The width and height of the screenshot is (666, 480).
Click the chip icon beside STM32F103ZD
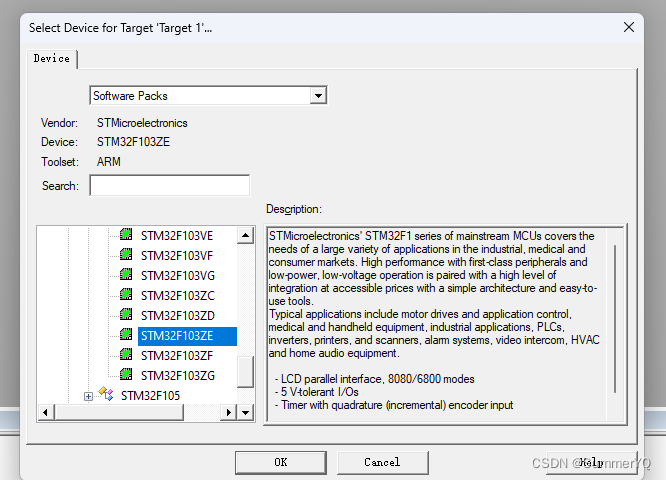(x=126, y=314)
